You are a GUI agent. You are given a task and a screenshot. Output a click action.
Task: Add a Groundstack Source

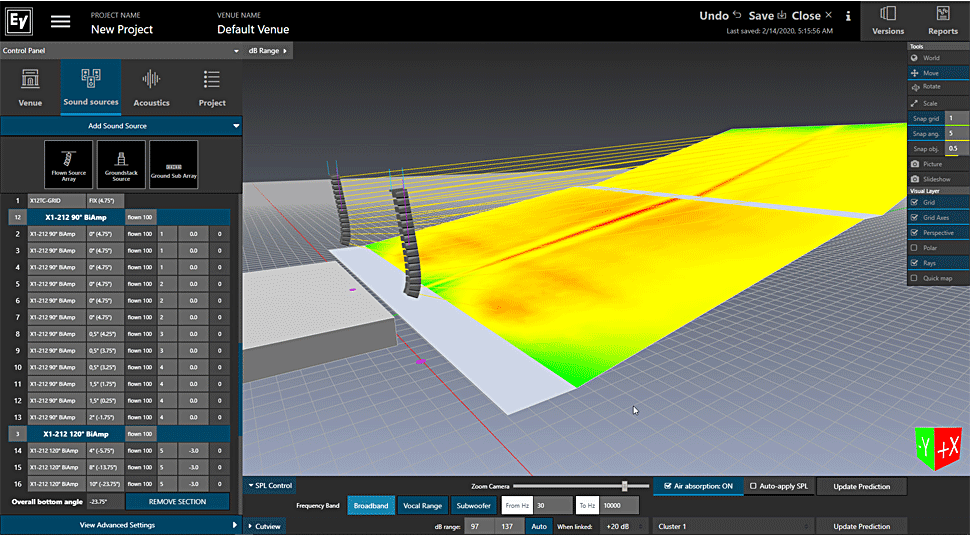point(121,165)
